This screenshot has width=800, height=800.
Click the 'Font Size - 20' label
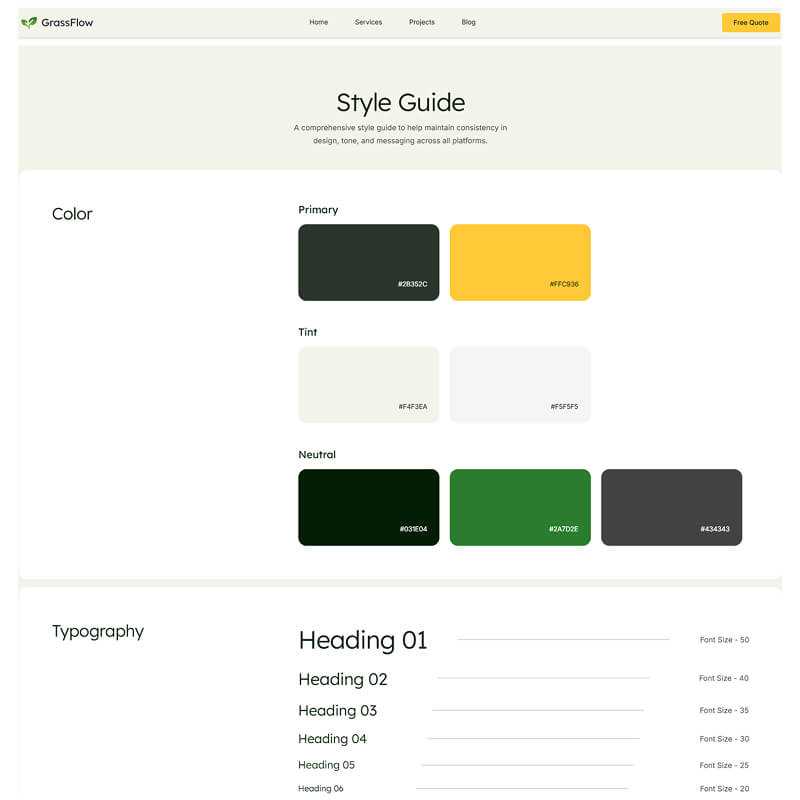click(x=724, y=789)
